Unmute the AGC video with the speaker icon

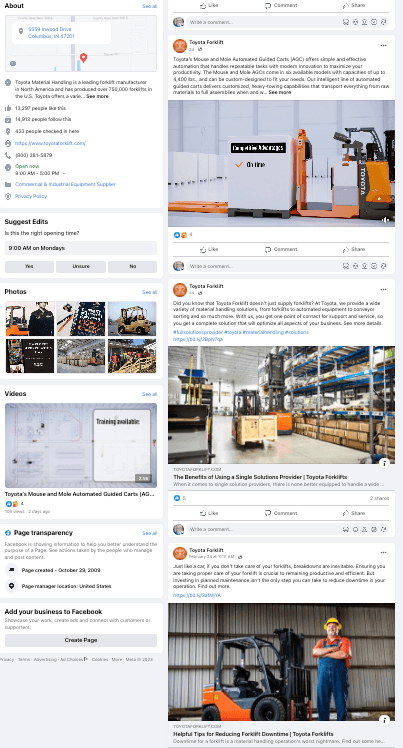[385, 220]
